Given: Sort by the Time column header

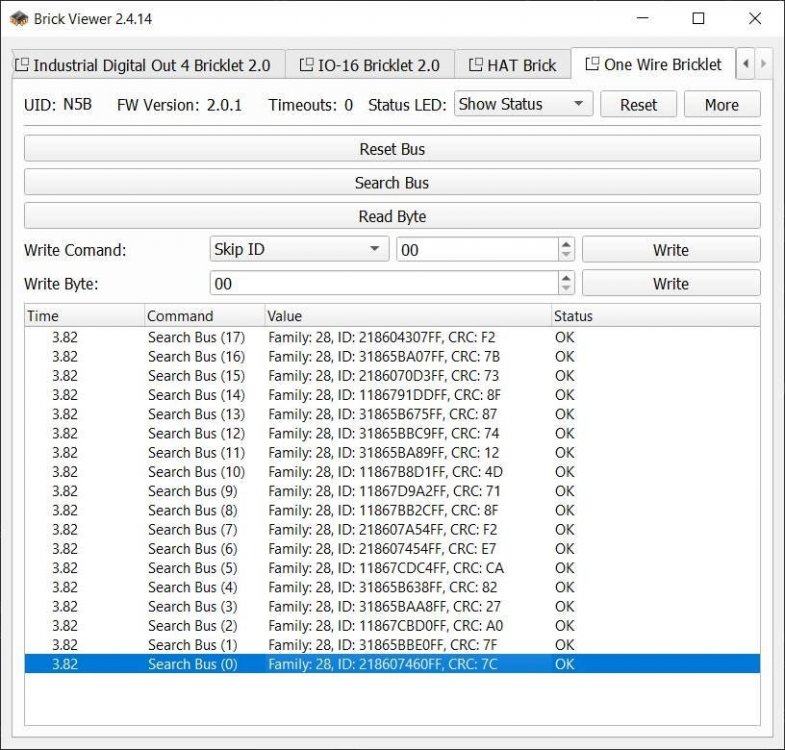Looking at the screenshot, I should 84,315.
